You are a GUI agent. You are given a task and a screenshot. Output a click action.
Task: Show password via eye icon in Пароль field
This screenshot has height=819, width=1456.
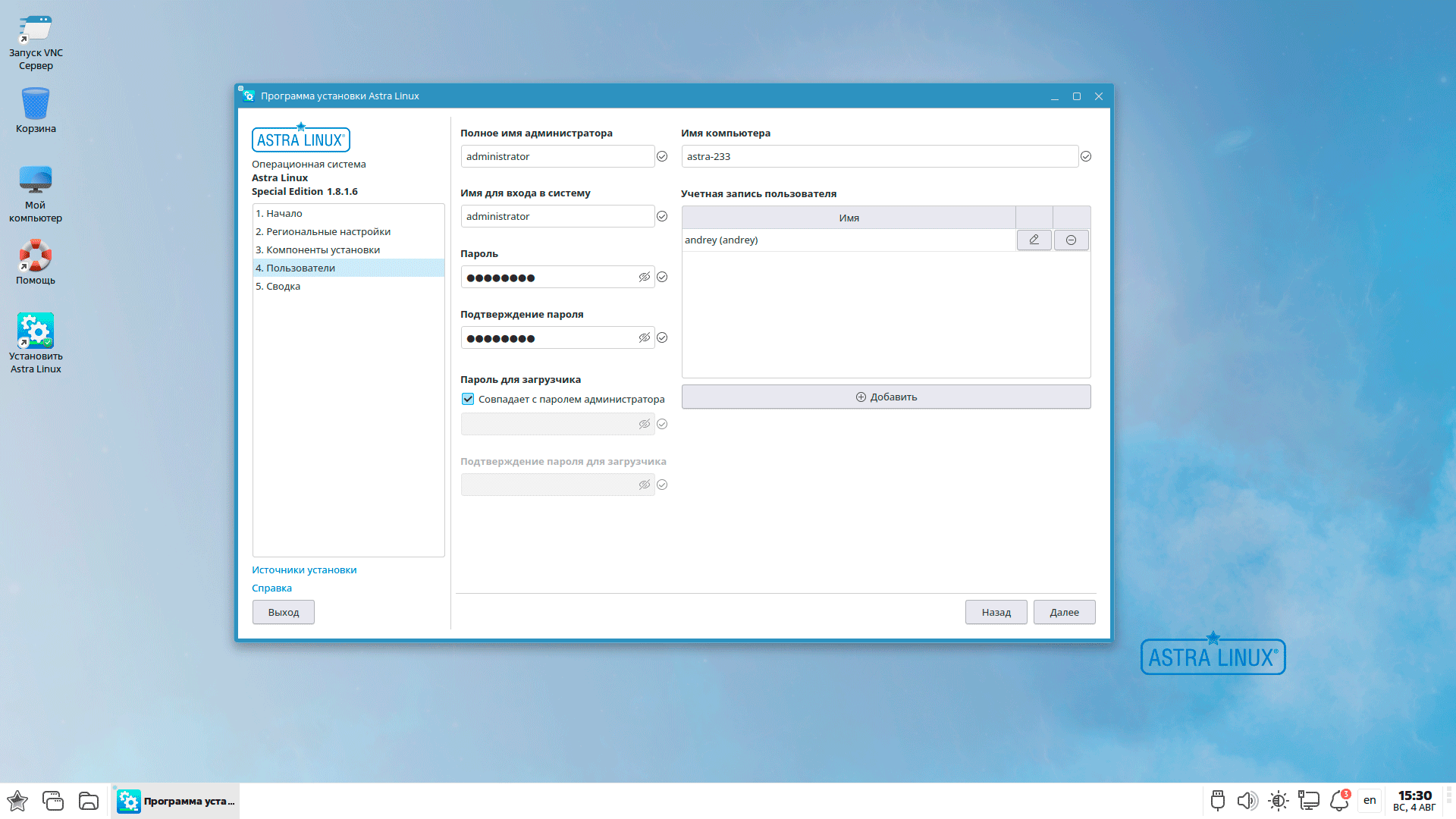point(644,278)
